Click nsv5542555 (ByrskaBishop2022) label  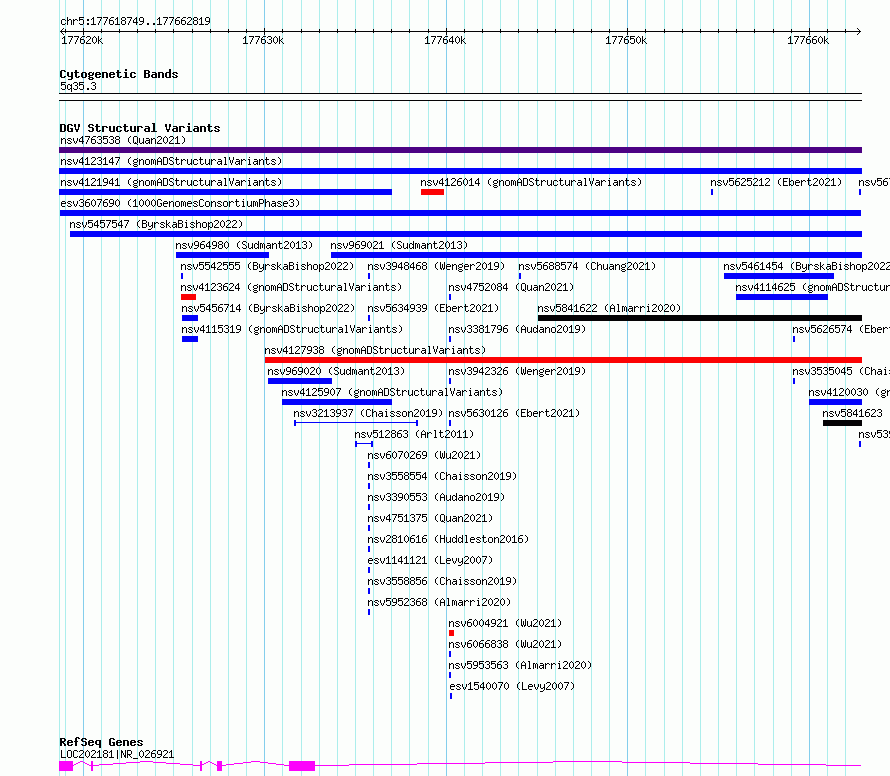[267, 266]
